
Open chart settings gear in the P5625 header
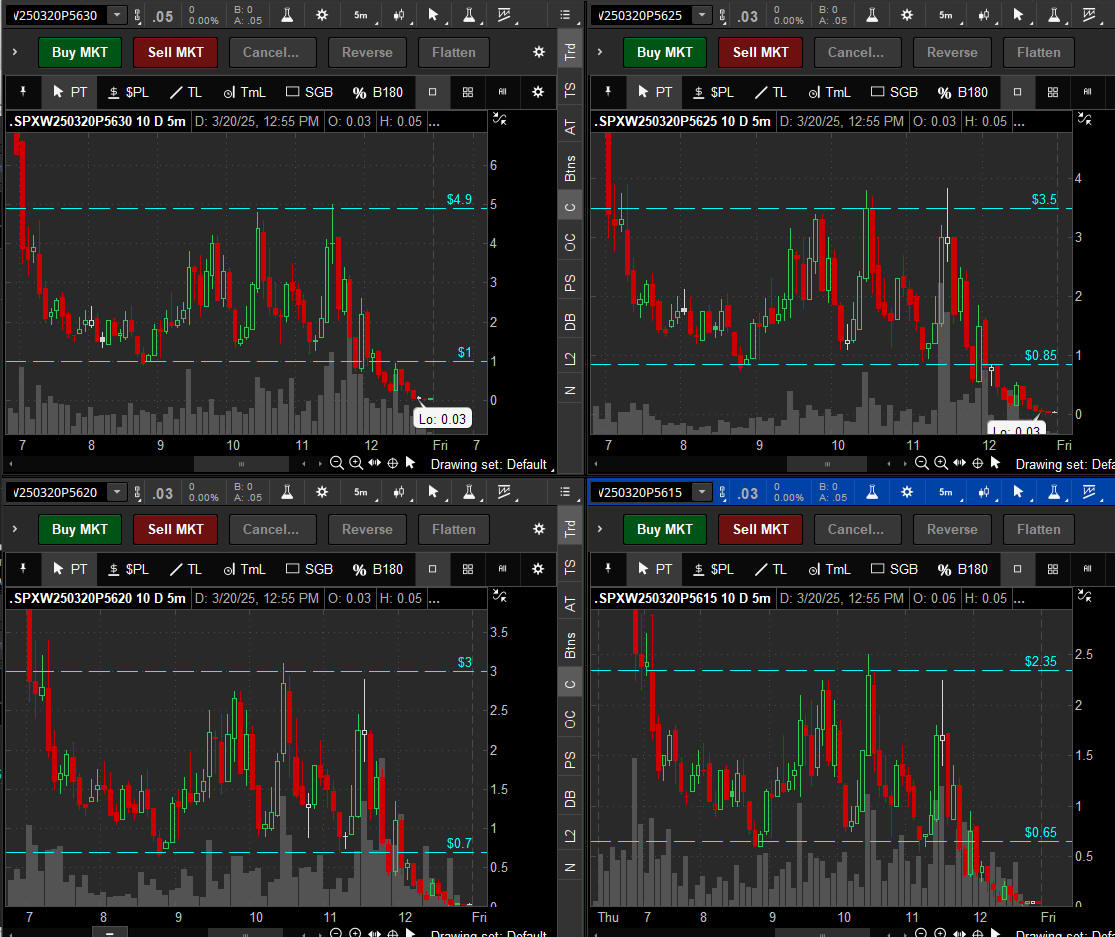(x=906, y=15)
